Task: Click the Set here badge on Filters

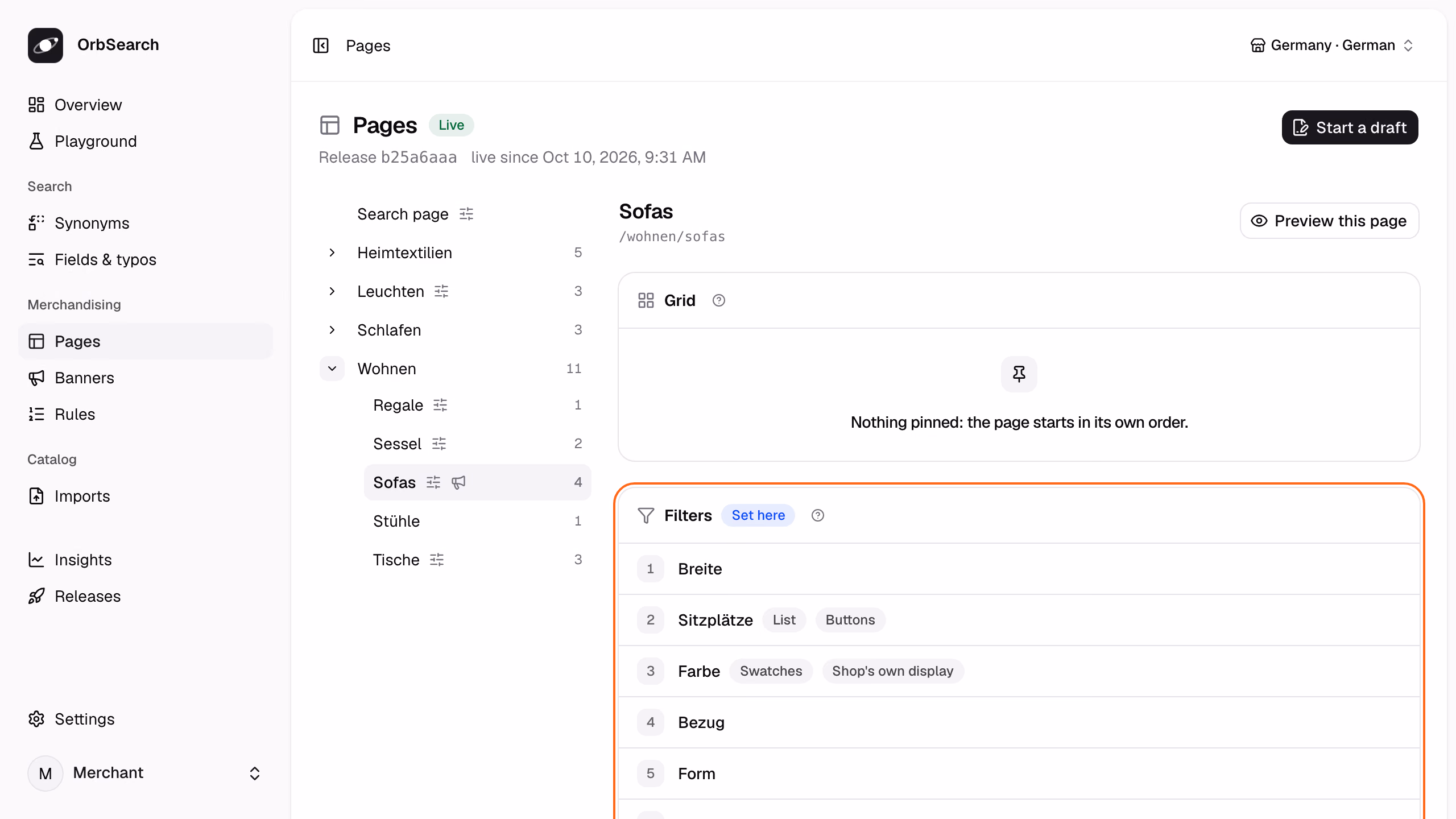Action: pos(758,515)
